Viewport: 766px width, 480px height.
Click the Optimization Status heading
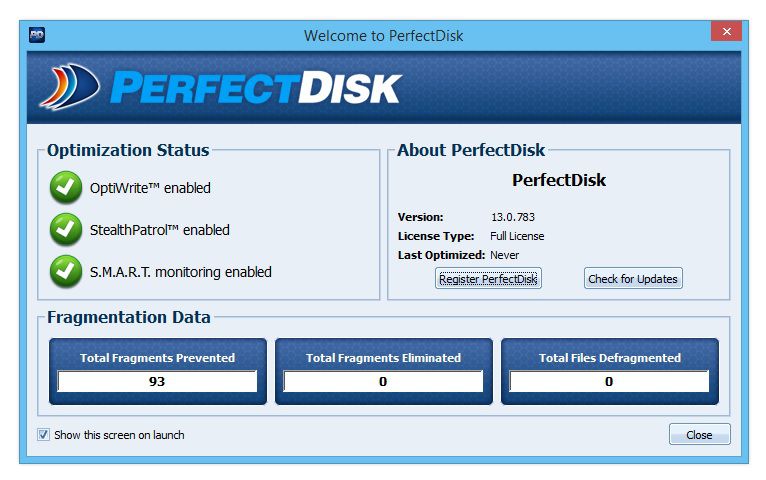coord(128,150)
